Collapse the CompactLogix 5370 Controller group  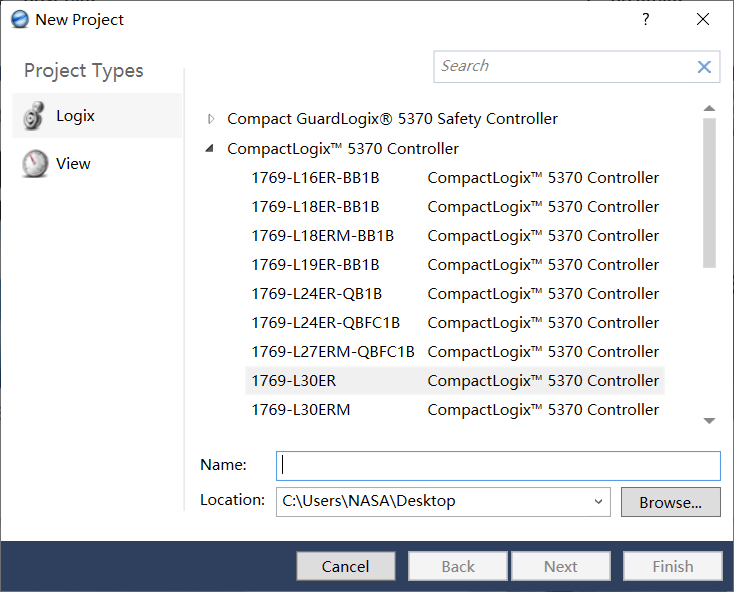(210, 149)
